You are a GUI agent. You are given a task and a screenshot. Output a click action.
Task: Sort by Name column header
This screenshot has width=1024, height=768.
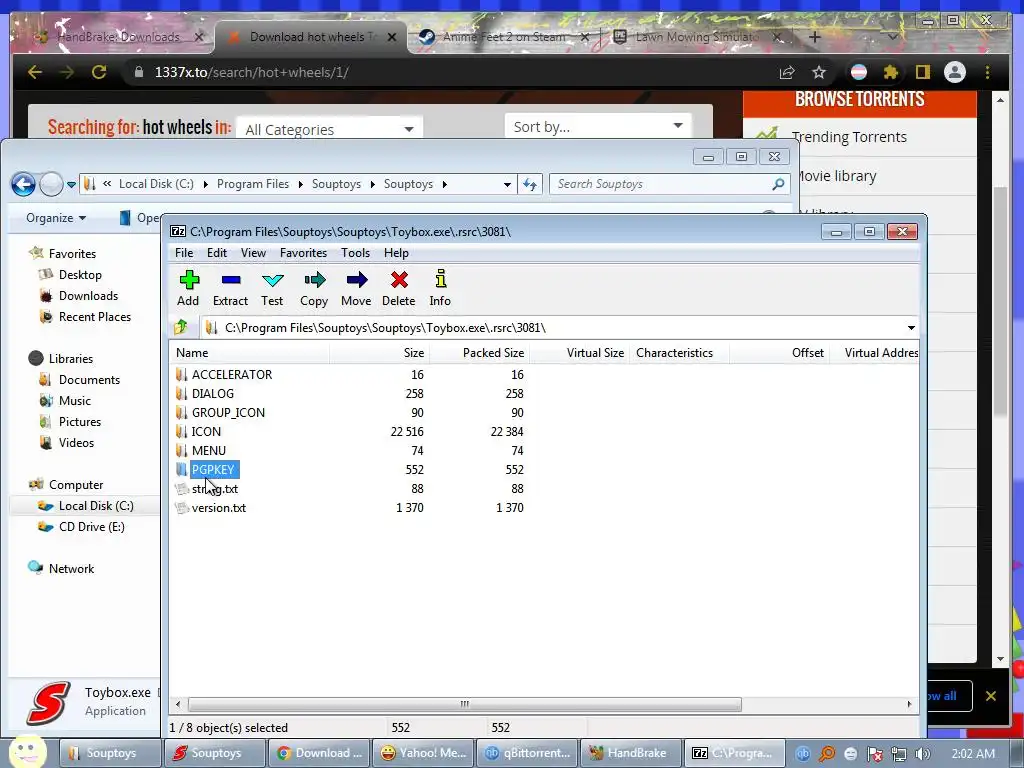click(x=249, y=353)
